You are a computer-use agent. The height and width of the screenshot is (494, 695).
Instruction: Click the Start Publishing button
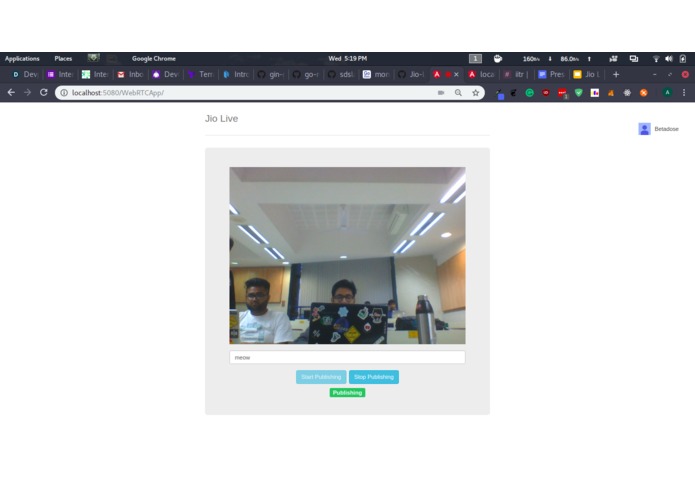point(321,377)
